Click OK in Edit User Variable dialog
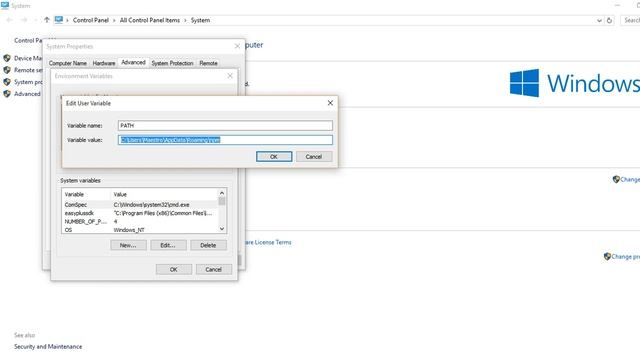 point(274,157)
